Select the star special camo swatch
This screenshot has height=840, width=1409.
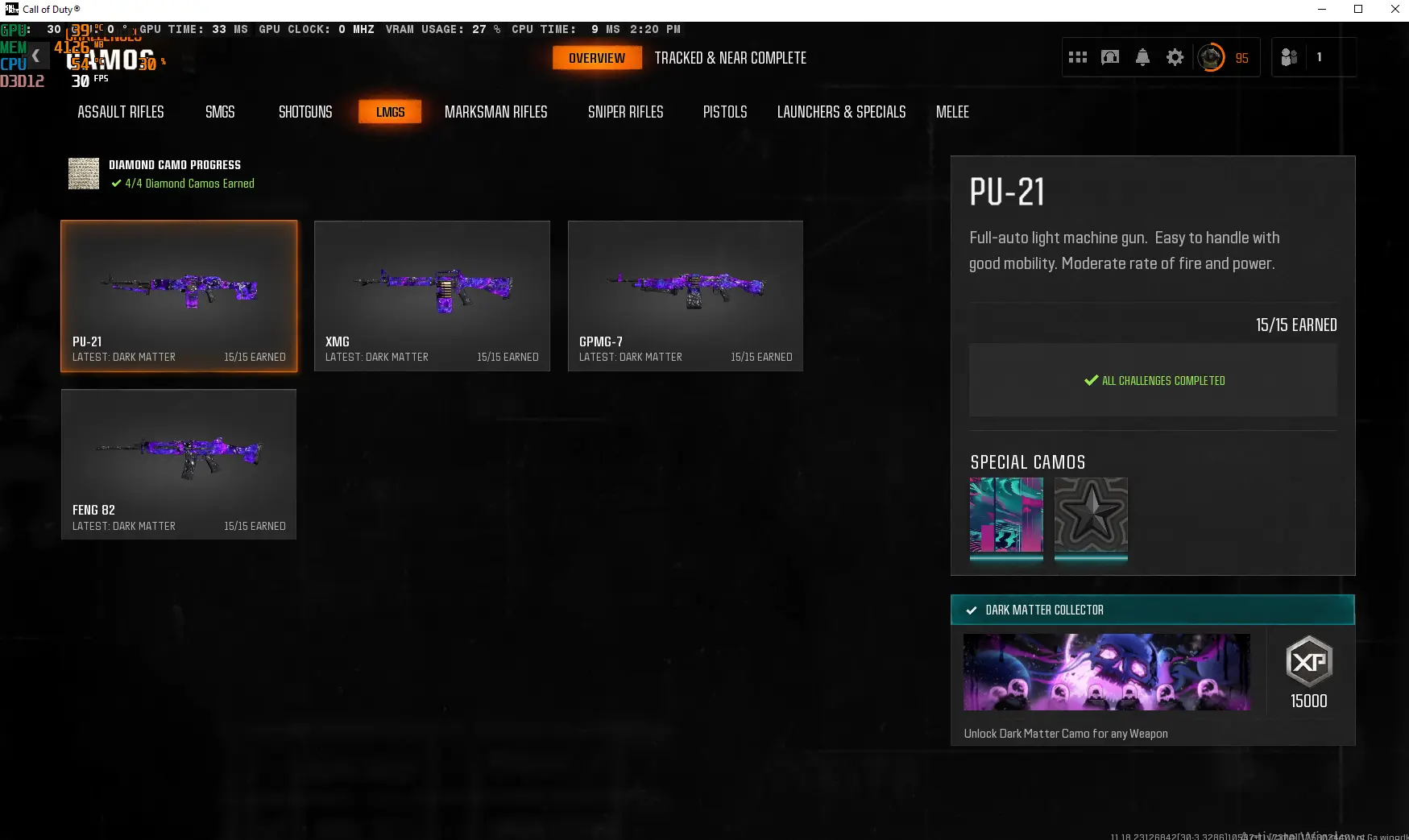[1091, 515]
